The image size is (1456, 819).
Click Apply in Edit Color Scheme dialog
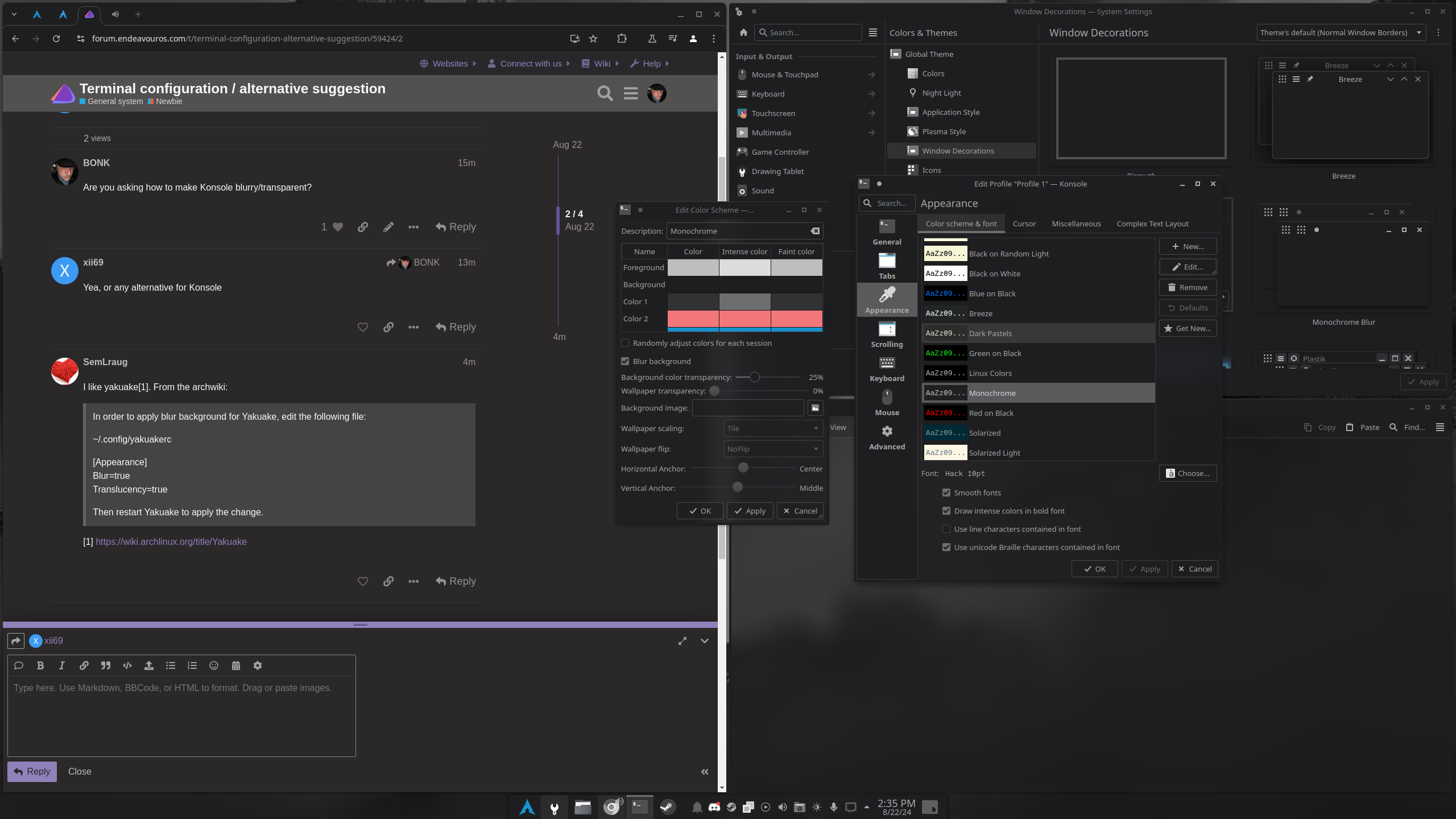(x=750, y=511)
